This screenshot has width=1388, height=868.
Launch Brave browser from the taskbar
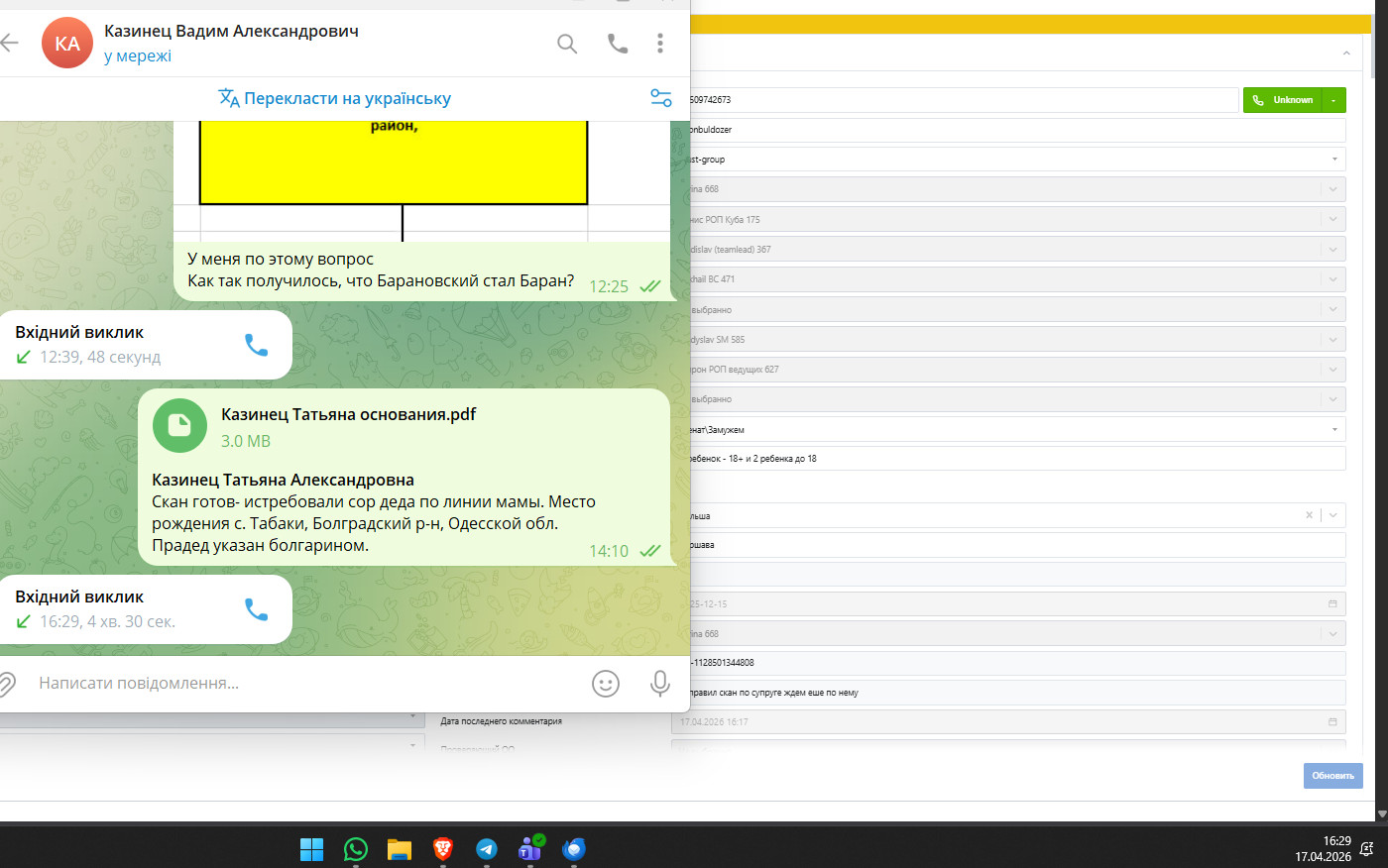[443, 849]
